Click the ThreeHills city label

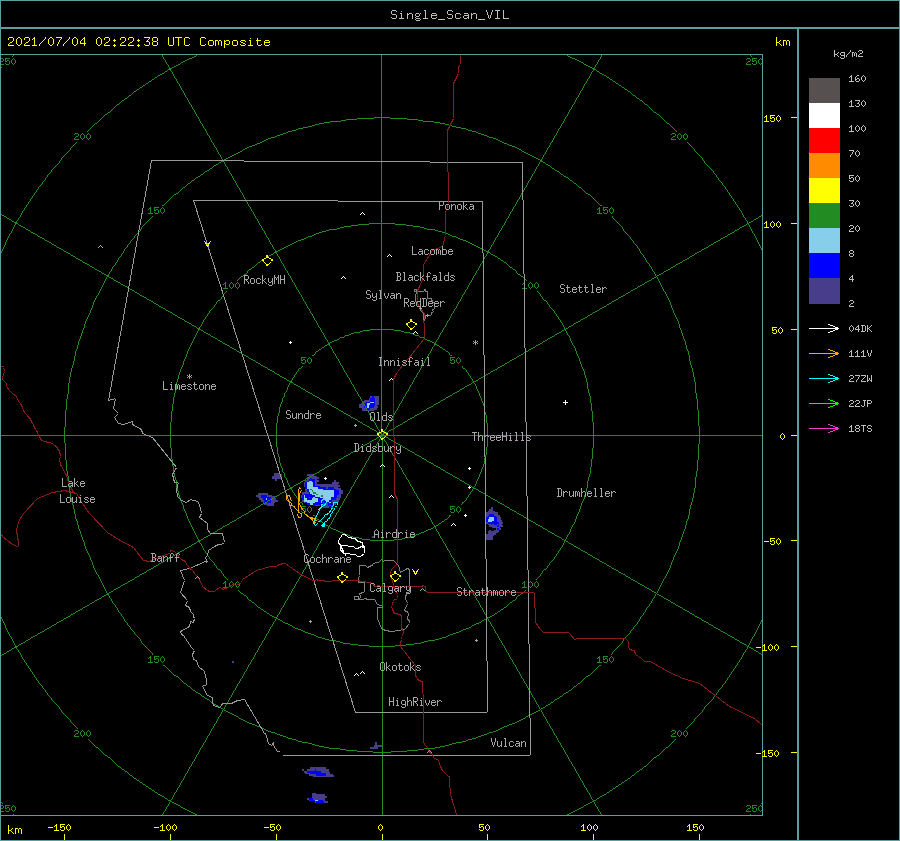[x=502, y=437]
